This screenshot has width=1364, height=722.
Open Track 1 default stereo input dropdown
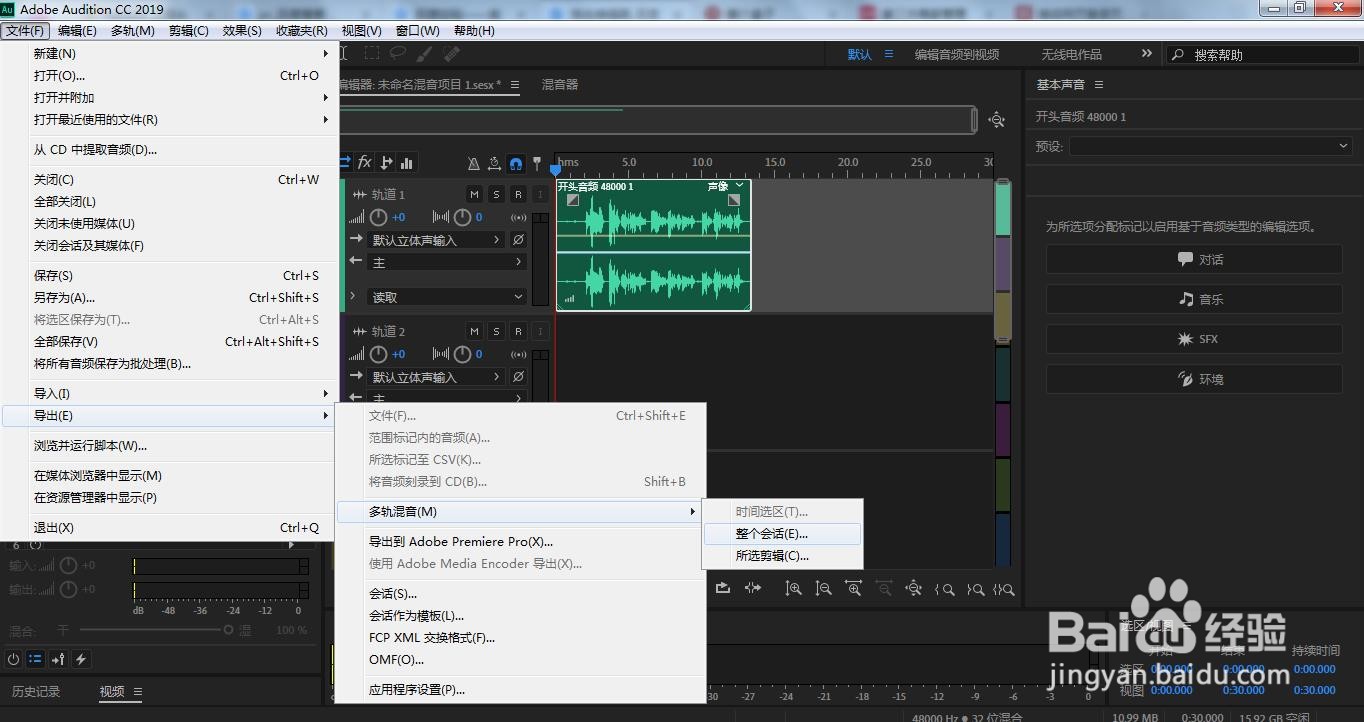pyautogui.click(x=436, y=240)
